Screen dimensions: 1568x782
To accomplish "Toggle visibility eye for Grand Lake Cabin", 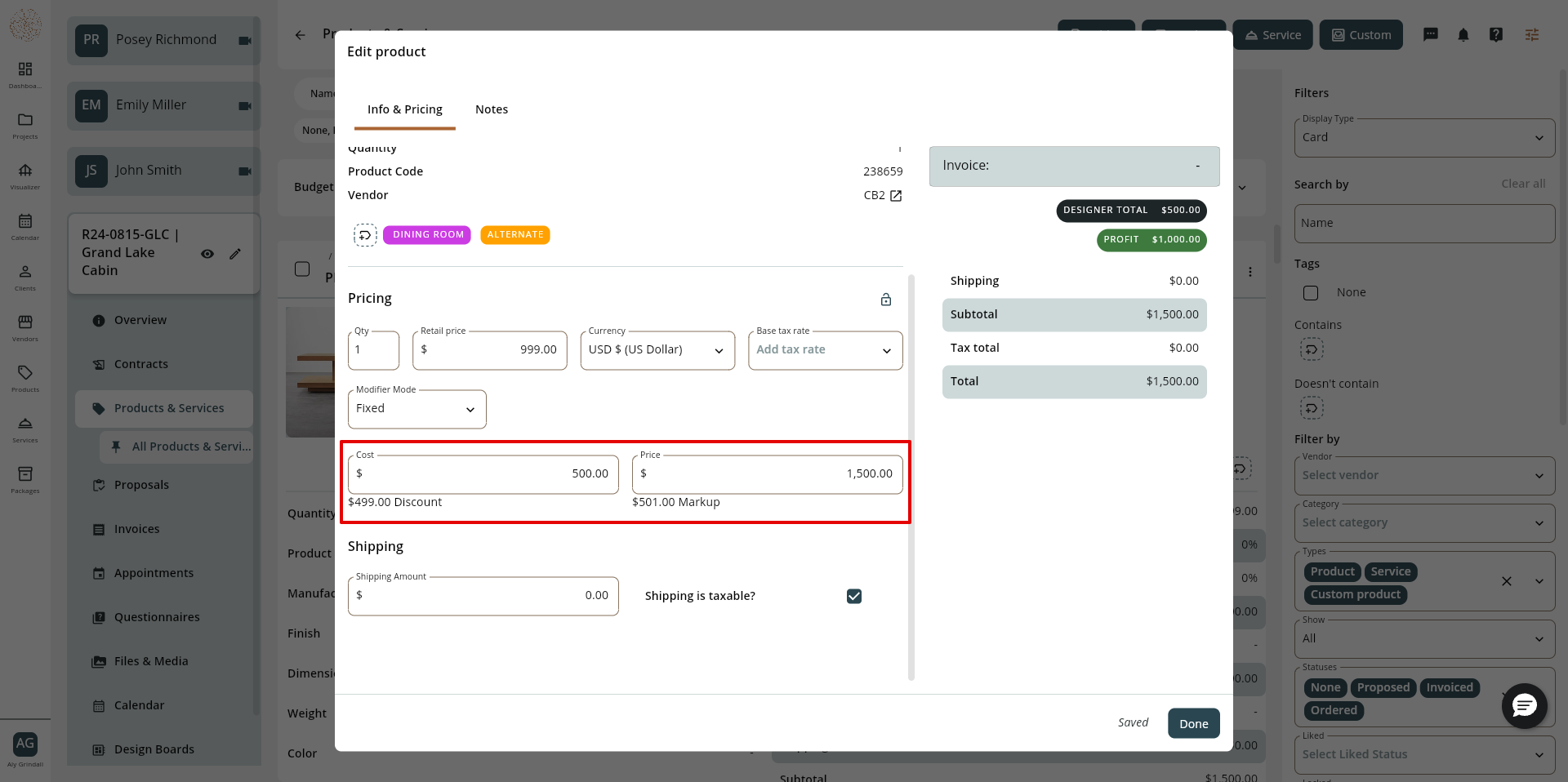I will click(207, 254).
